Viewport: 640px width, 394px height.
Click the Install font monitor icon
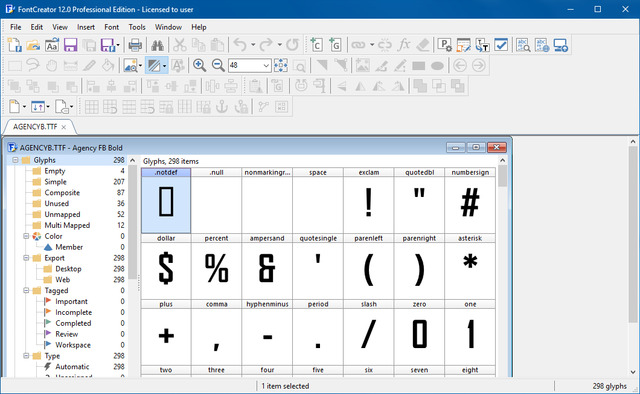[x=560, y=45]
